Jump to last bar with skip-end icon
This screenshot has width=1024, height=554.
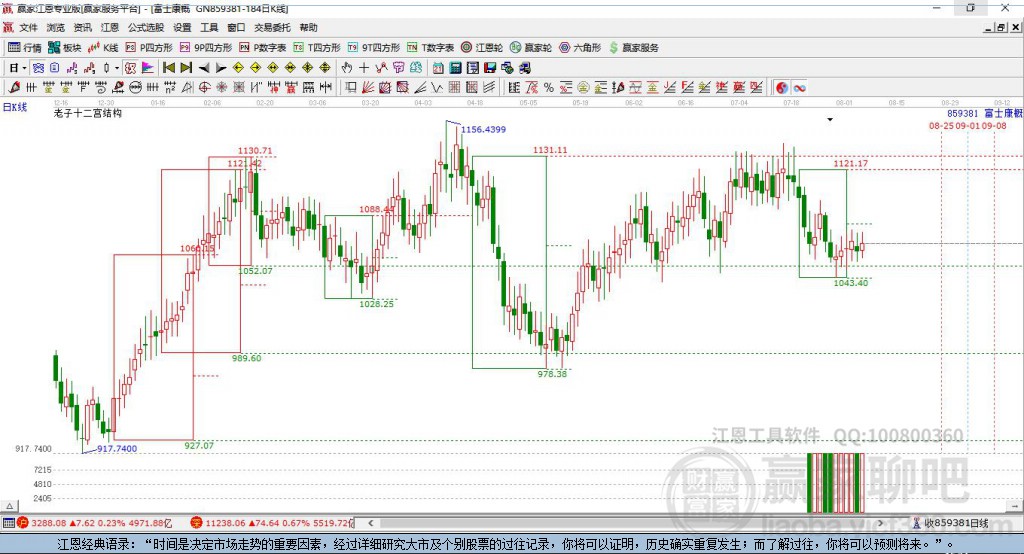coord(186,68)
